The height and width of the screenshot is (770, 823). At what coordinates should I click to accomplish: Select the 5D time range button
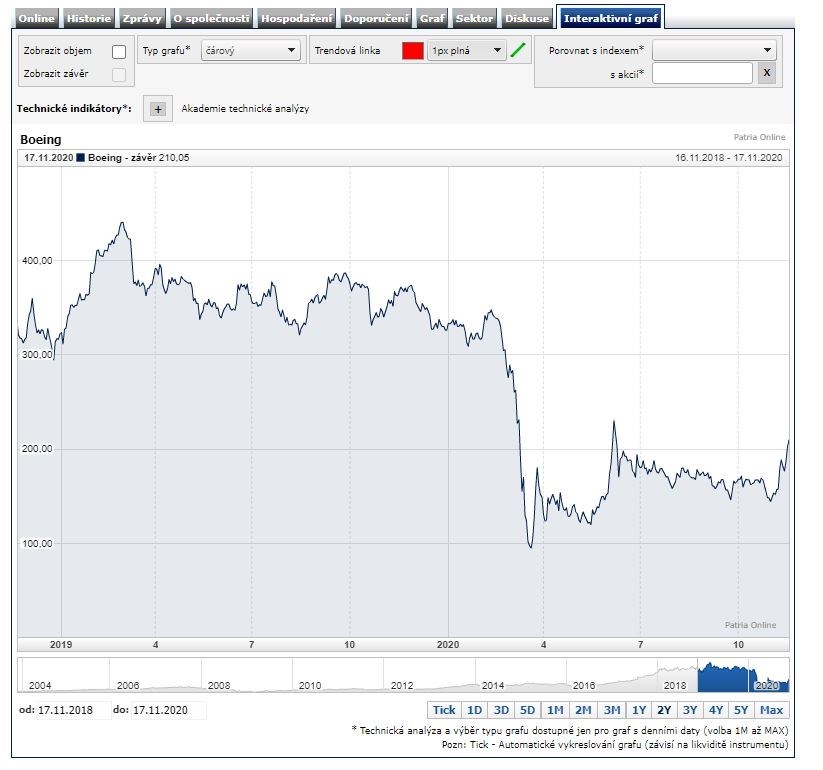527,710
